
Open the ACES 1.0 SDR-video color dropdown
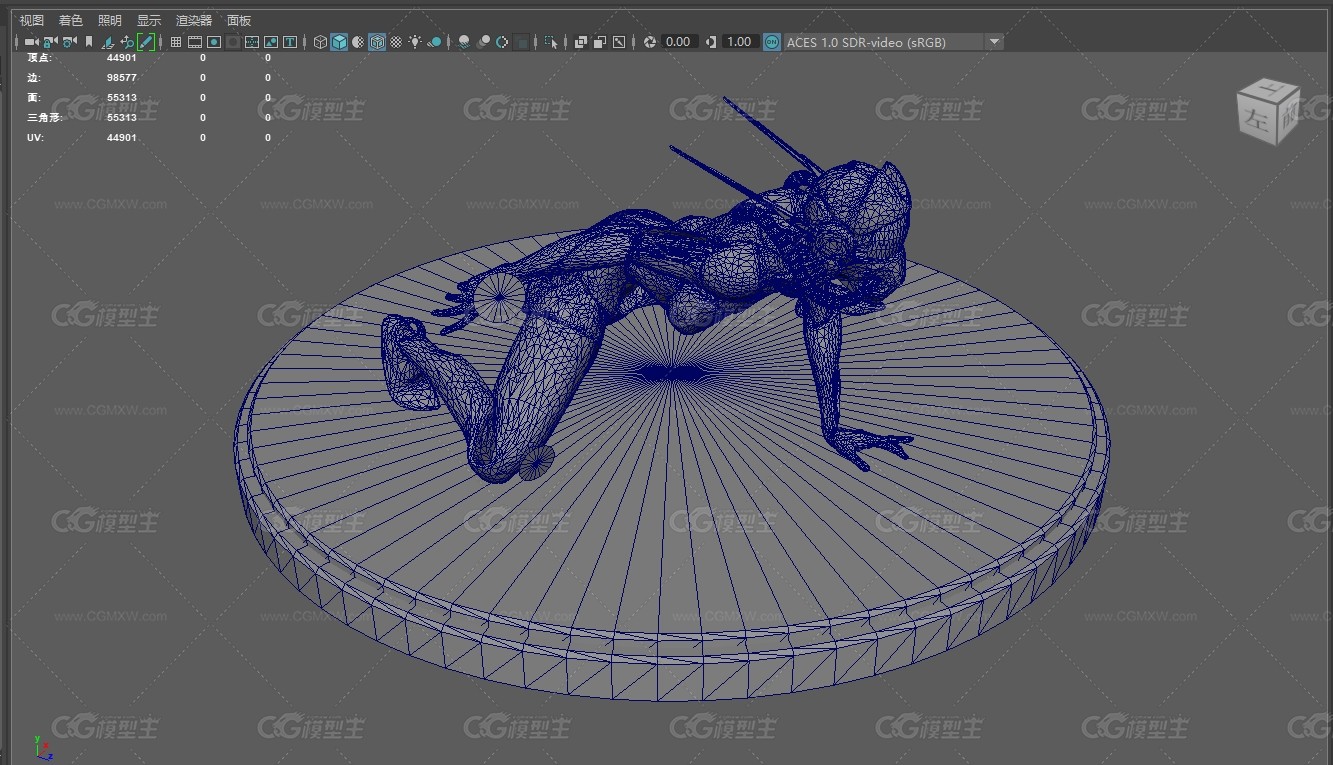(893, 42)
